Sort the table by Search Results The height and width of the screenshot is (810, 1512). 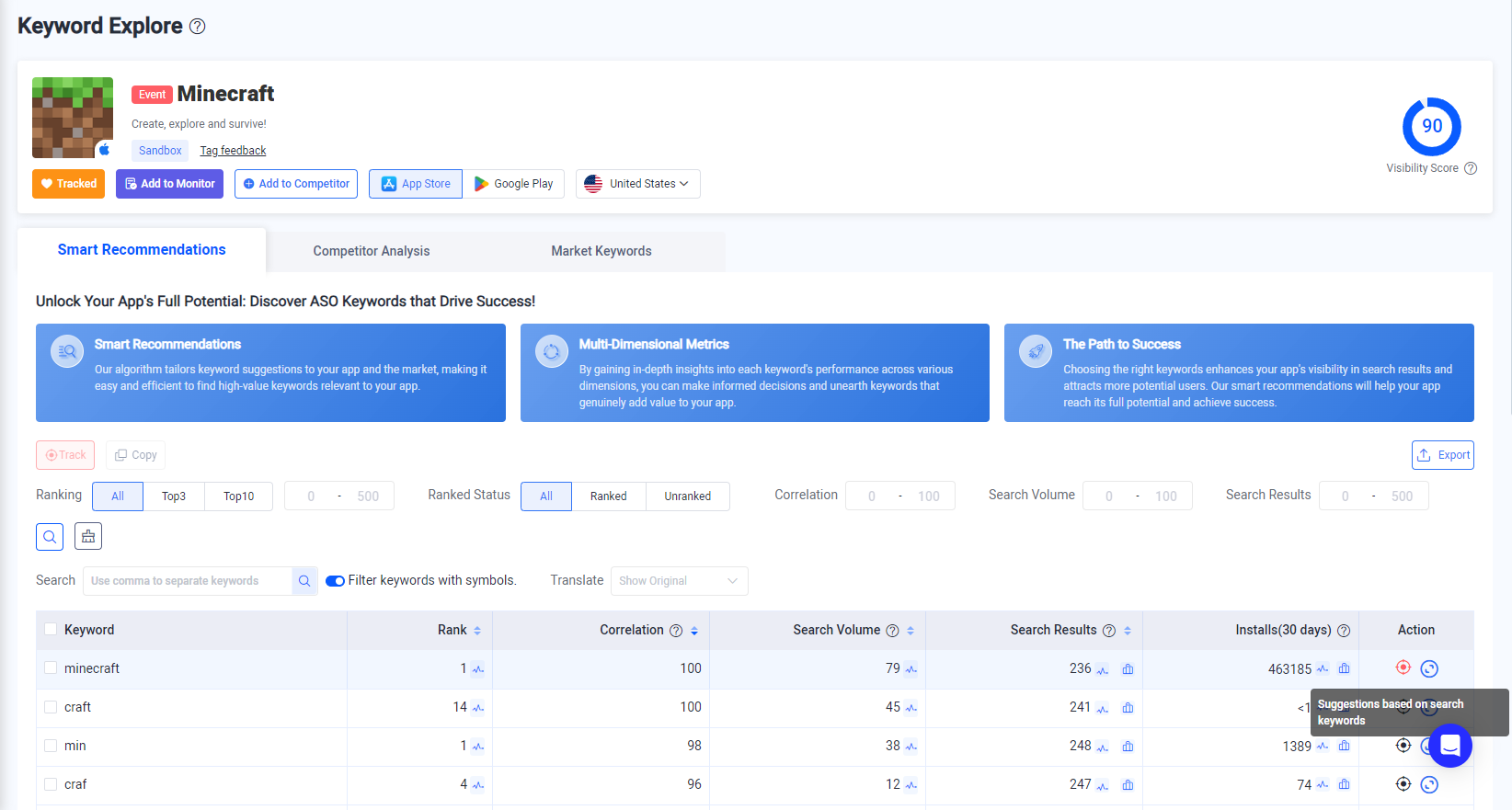point(1128,631)
